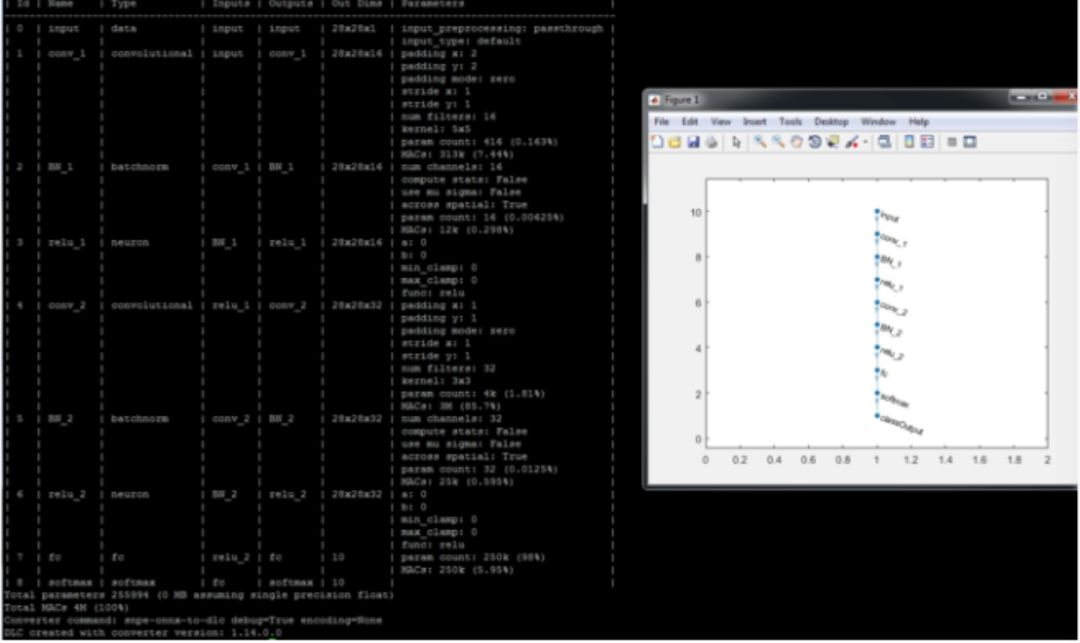Click the 'BN_1' node in the Figure 1 plot
Screen dimensions: 1080x643
[877, 257]
